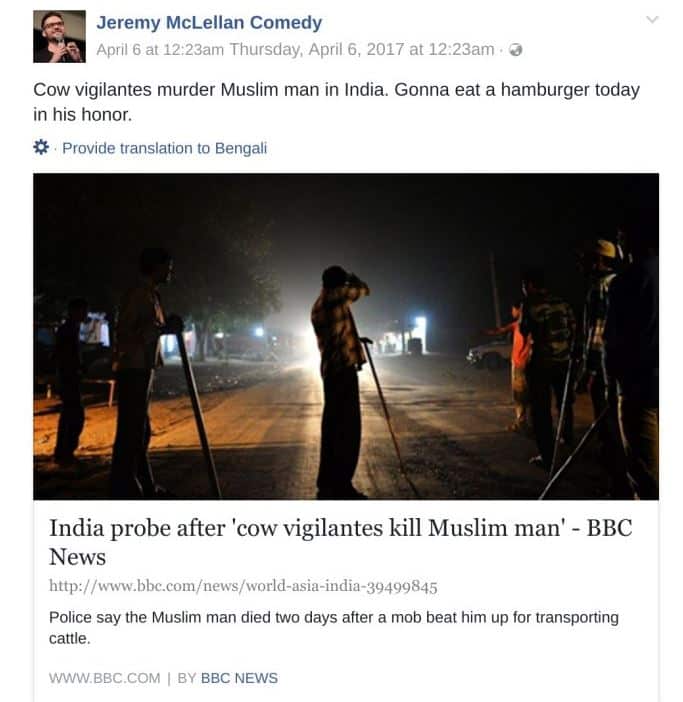
Task: Open the night street article preview photo
Action: pos(346,336)
